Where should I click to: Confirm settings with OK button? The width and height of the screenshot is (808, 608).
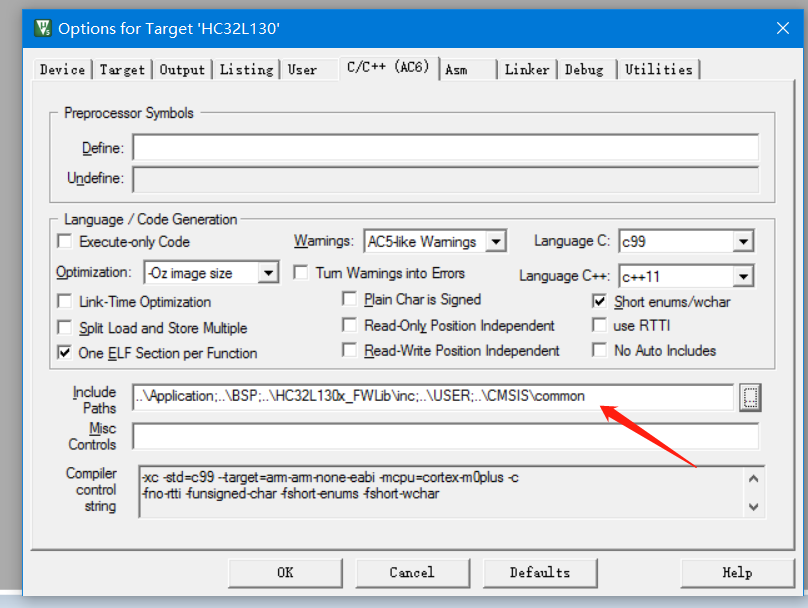pos(285,572)
